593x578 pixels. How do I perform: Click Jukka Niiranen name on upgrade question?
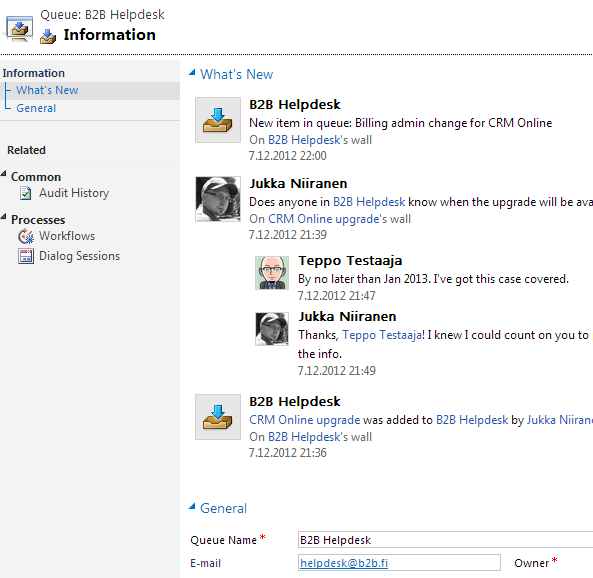[x=298, y=184]
